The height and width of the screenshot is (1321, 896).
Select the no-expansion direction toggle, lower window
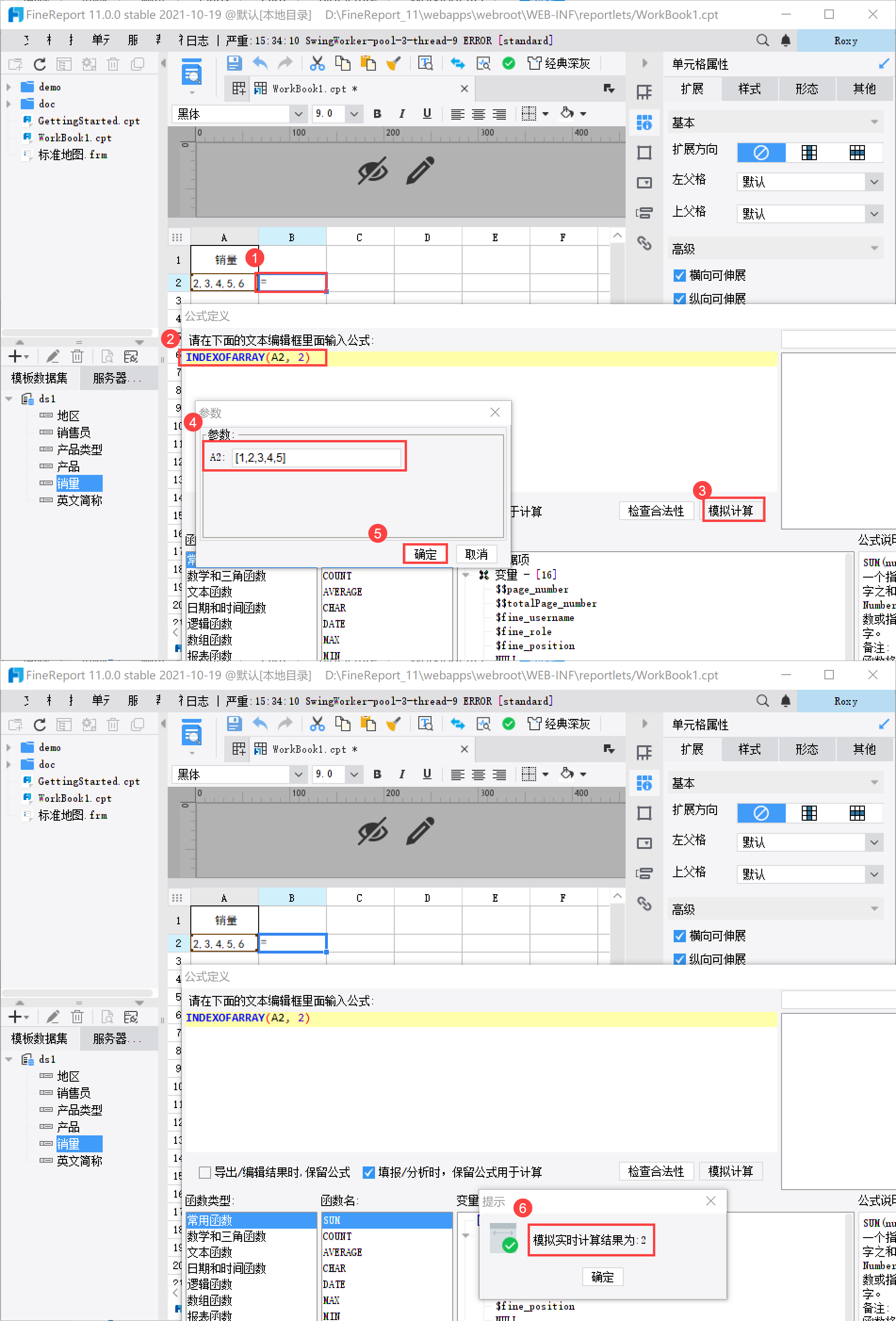[x=761, y=813]
